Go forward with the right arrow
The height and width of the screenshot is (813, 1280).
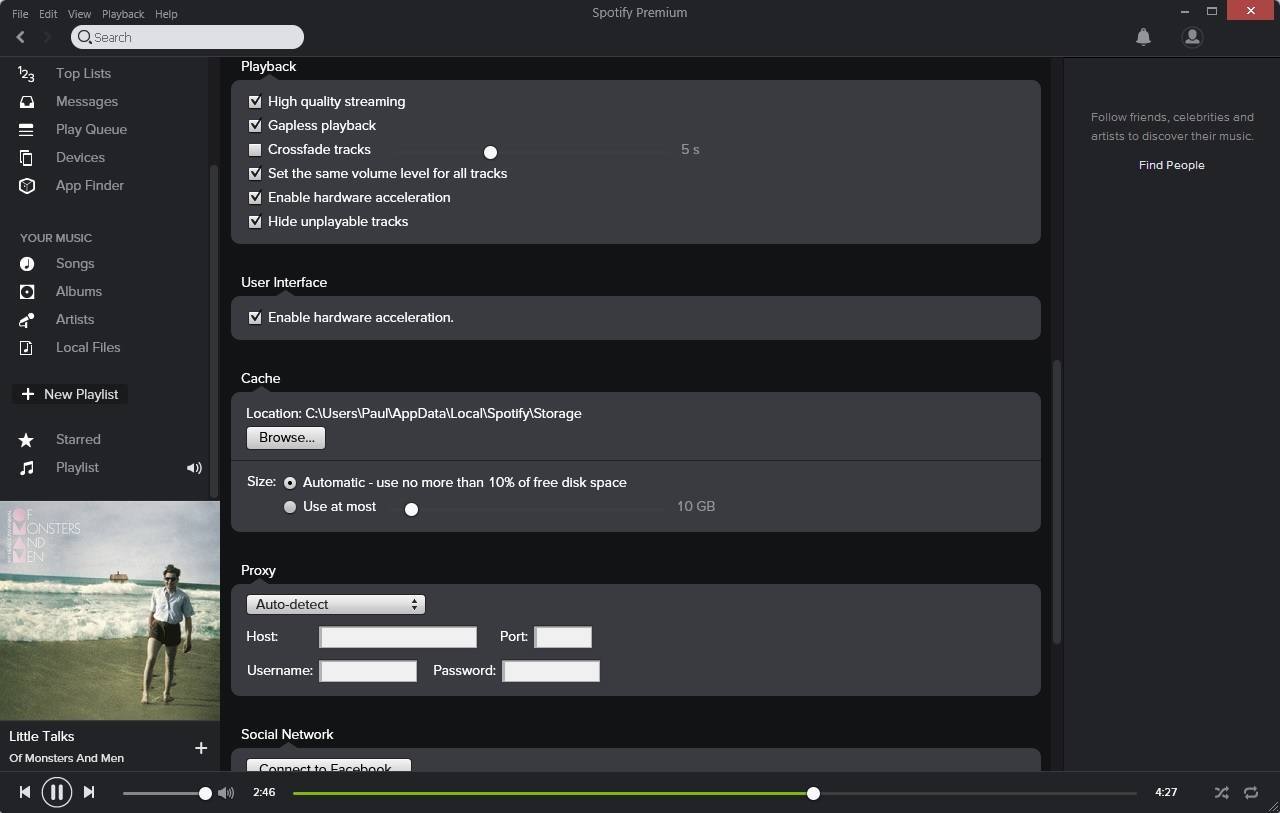[x=46, y=37]
